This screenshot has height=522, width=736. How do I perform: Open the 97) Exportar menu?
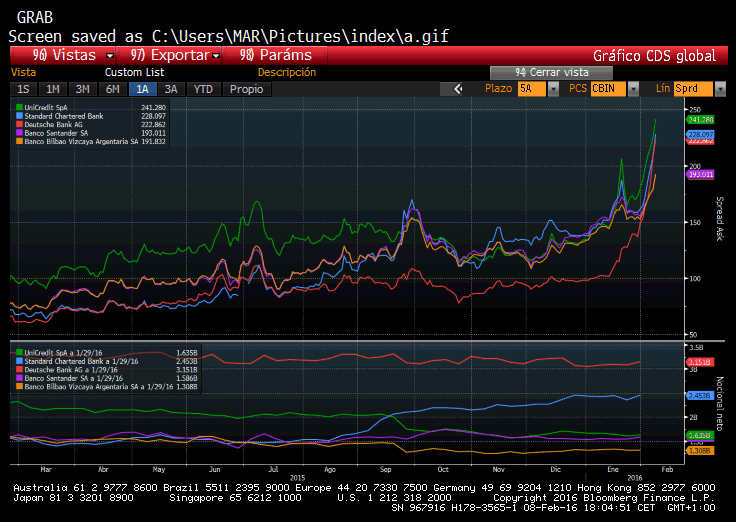[x=169, y=55]
